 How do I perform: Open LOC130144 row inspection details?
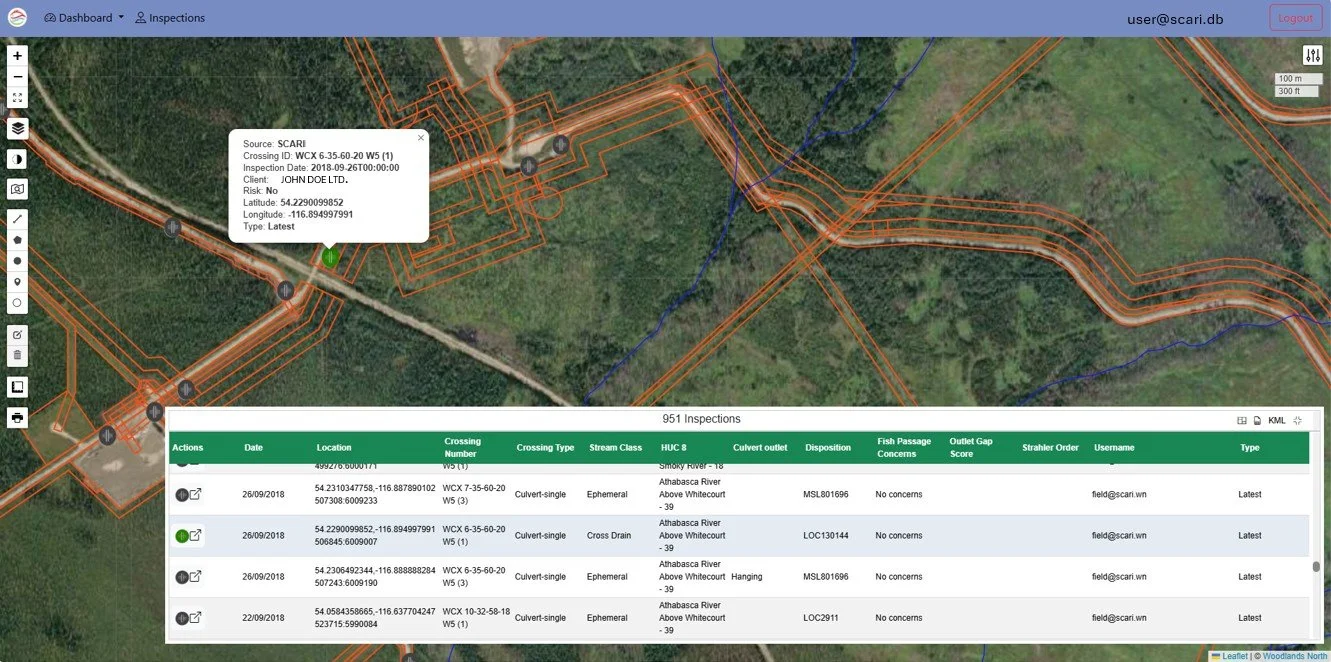pyautogui.click(x=196, y=535)
